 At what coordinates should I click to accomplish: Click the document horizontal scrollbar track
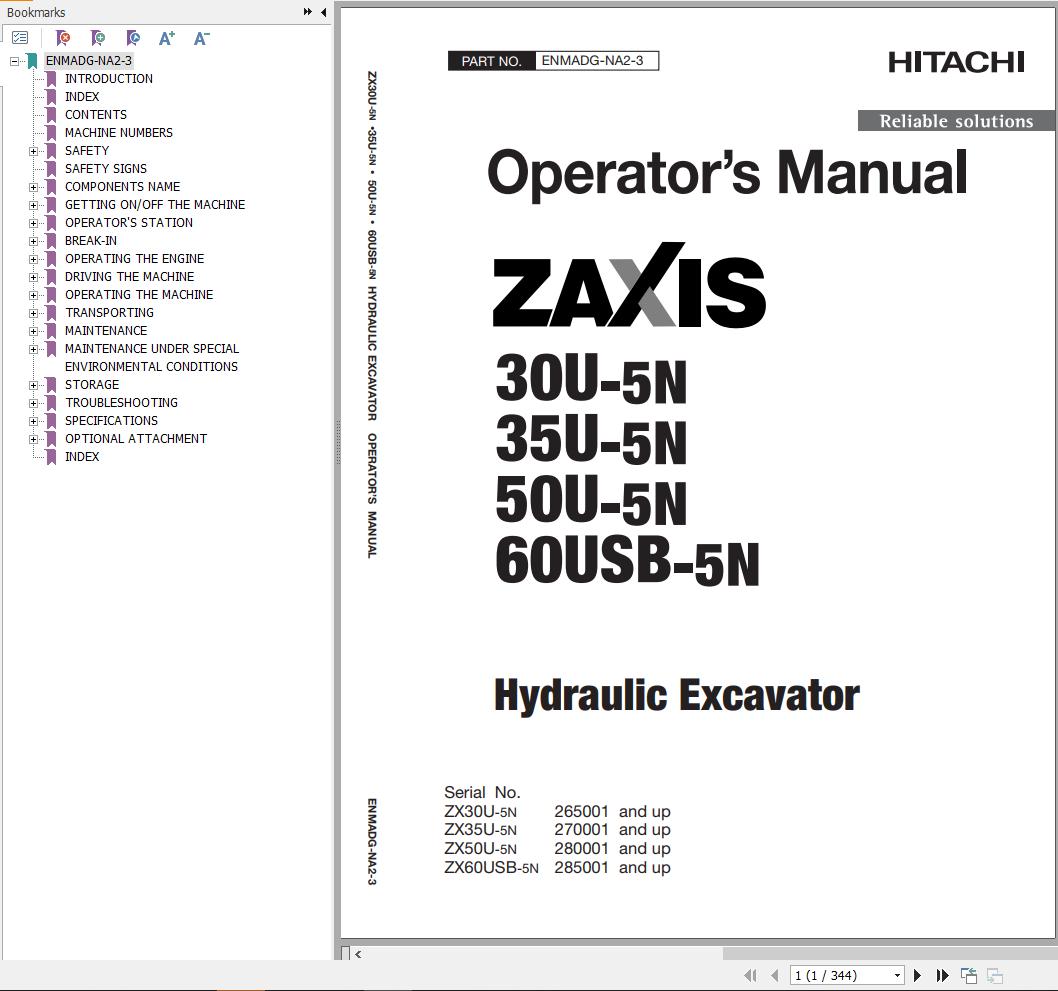click(890, 954)
